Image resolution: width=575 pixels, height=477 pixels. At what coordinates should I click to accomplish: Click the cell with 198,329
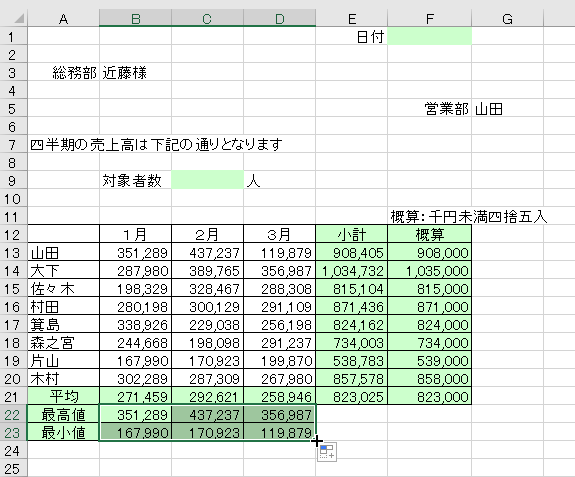[x=135, y=288]
